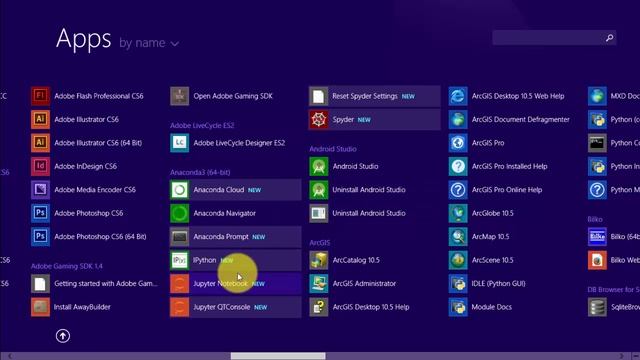Click the 'Adobe InDesign CS6' label text
Screen dimensions: 640x360
coord(85,166)
